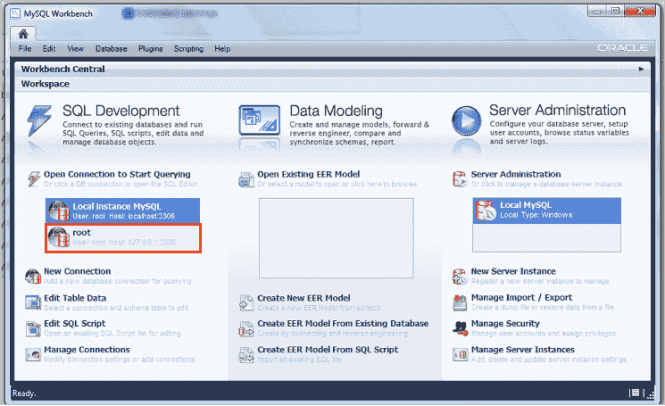Click the Manage Import / Export link
This screenshot has width=665, height=406.
click(x=522, y=298)
